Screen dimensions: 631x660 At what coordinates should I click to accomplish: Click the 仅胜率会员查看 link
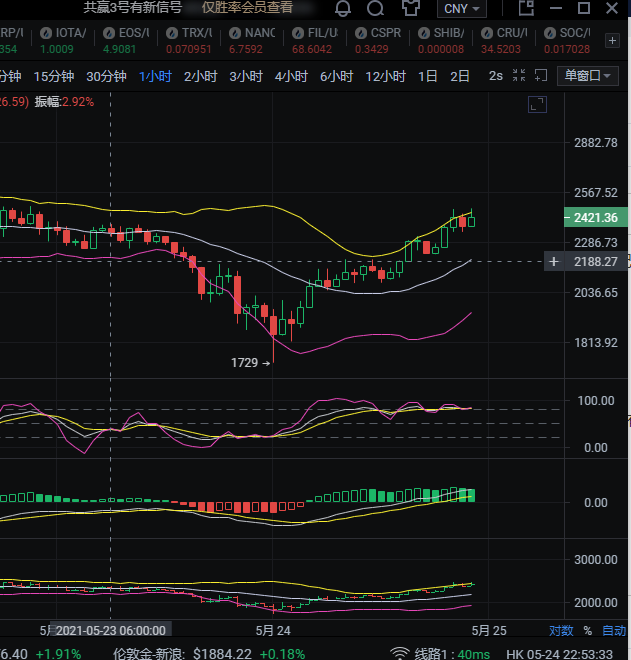point(247,8)
